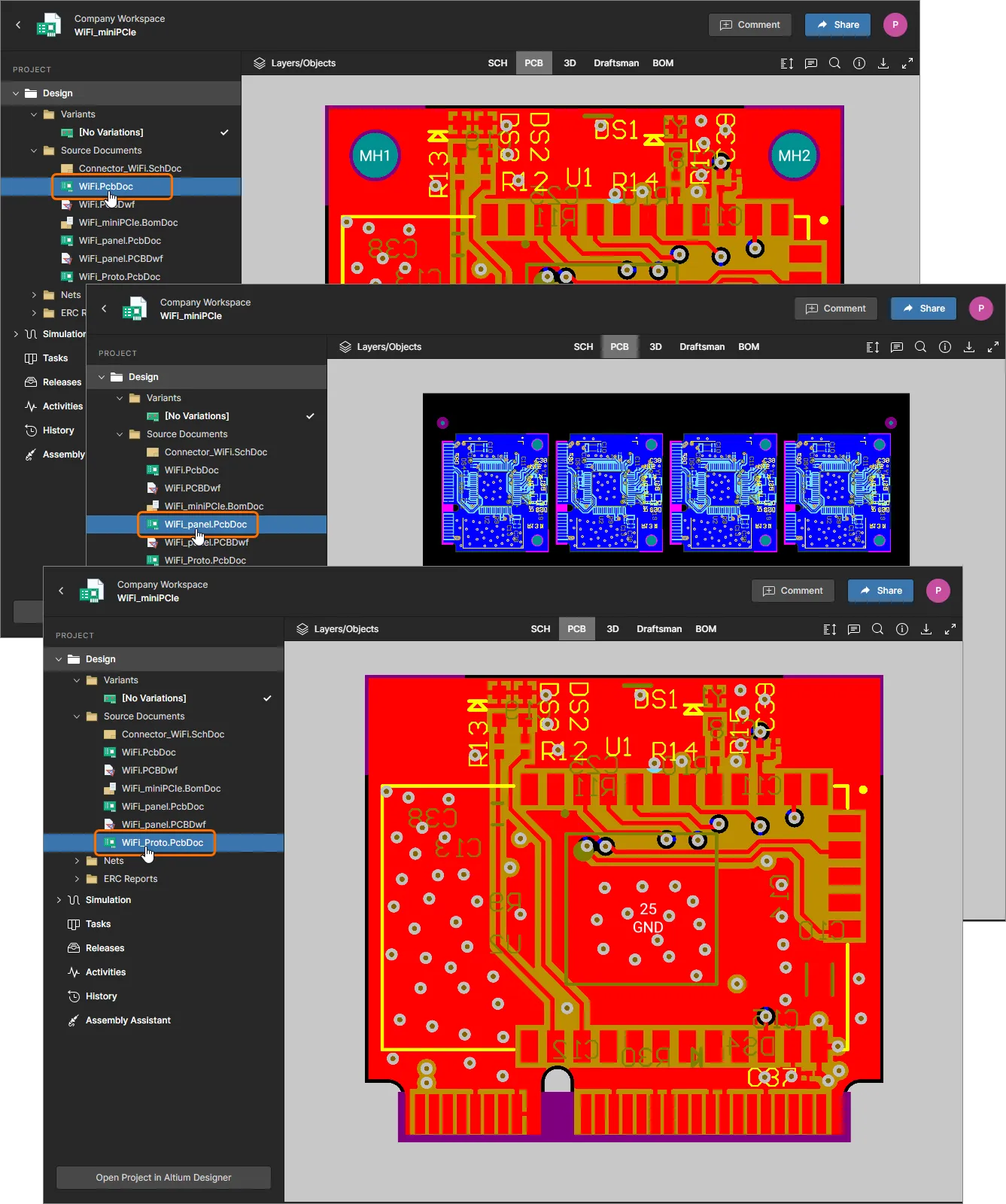
Task: Click the Comment button in top window
Action: 750,25
